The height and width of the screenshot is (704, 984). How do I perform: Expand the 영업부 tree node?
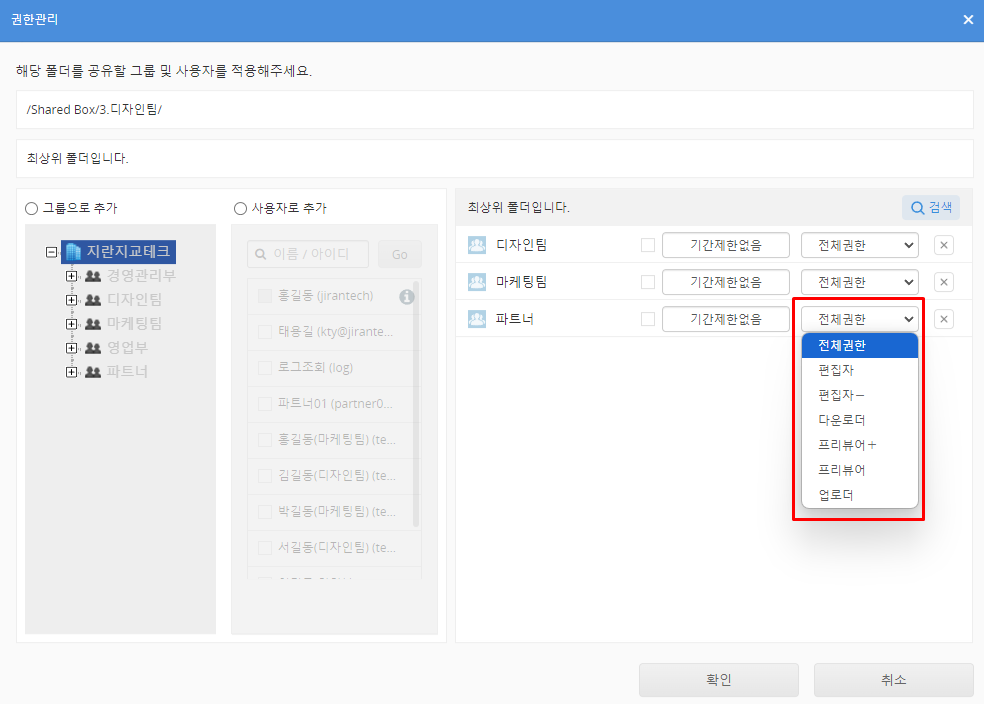coord(71,348)
